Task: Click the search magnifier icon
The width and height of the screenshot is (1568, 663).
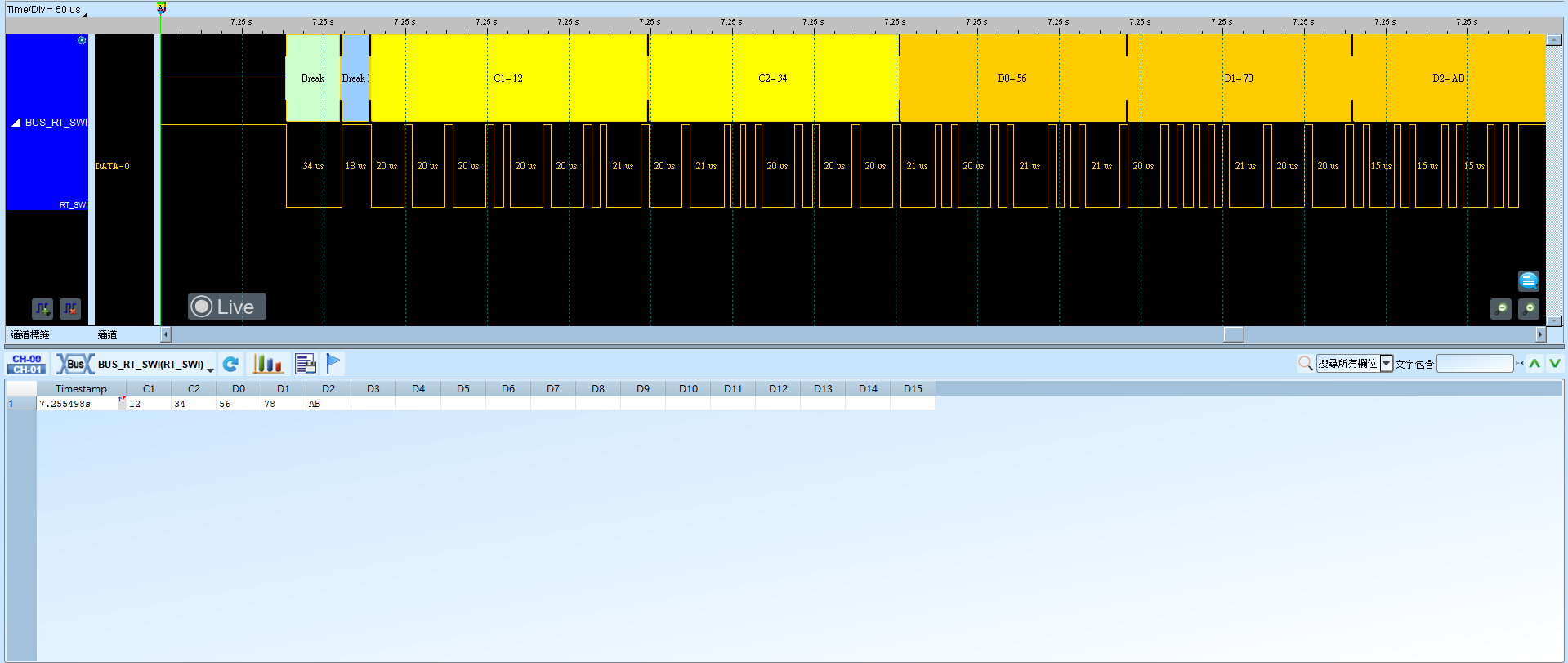Action: click(x=1305, y=363)
